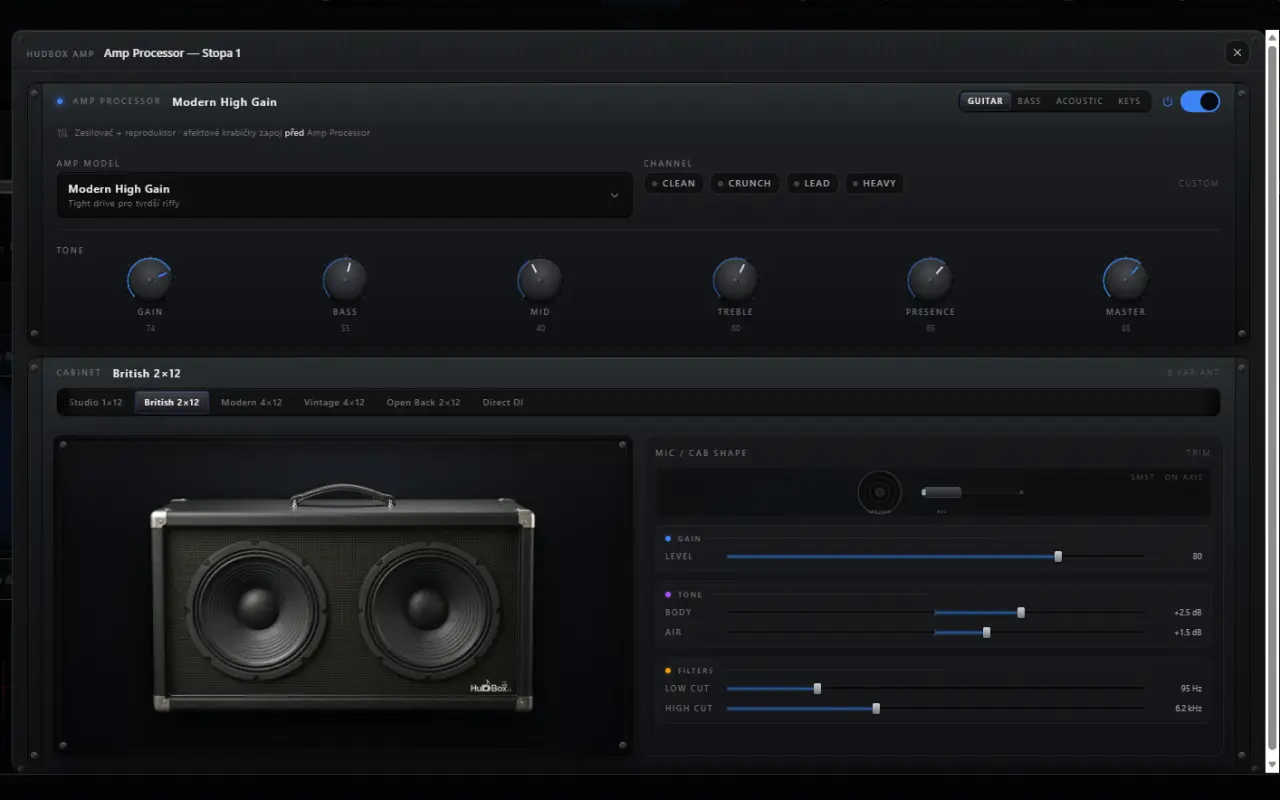Switch to BASS instrument mode
The width and height of the screenshot is (1280, 800).
pyautogui.click(x=1029, y=101)
